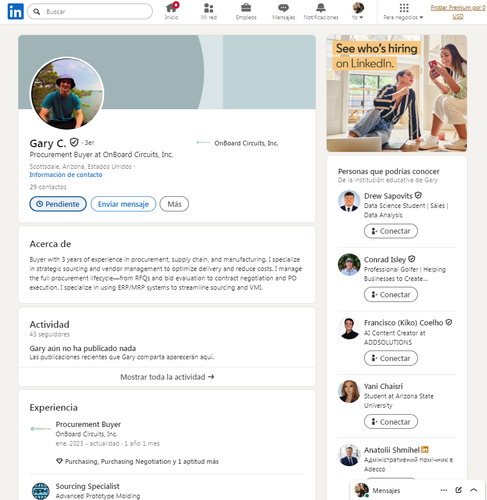Click Advanced Prototype Molding logo icon
This screenshot has height=500, width=487.
click(x=41, y=491)
